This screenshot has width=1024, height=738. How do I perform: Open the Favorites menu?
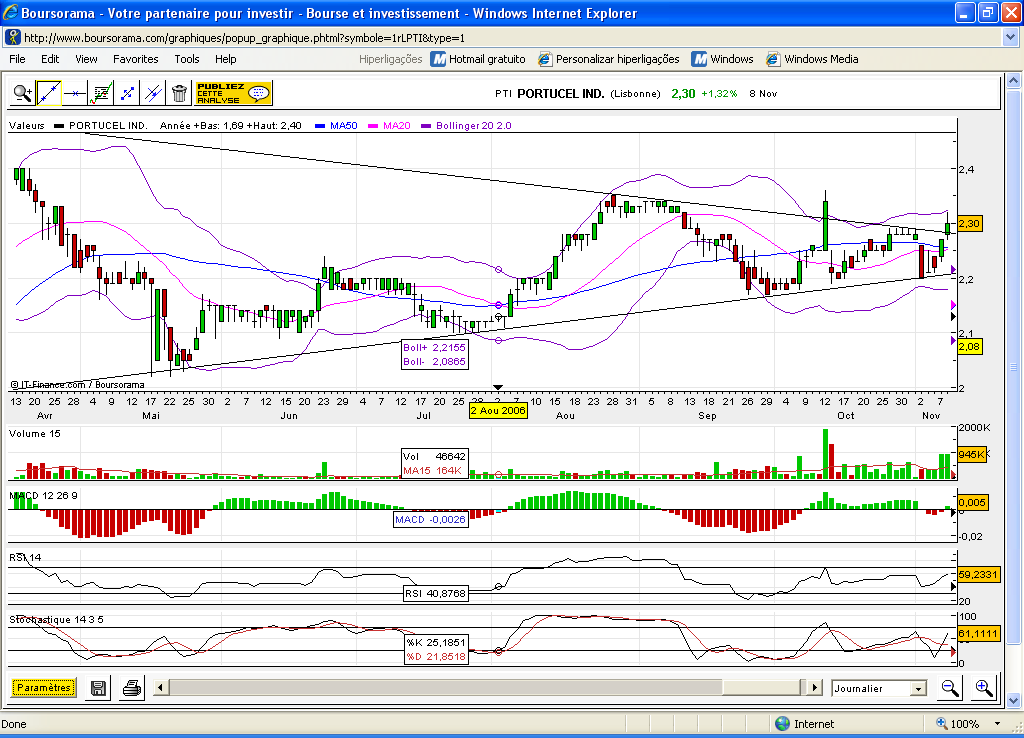pos(136,59)
